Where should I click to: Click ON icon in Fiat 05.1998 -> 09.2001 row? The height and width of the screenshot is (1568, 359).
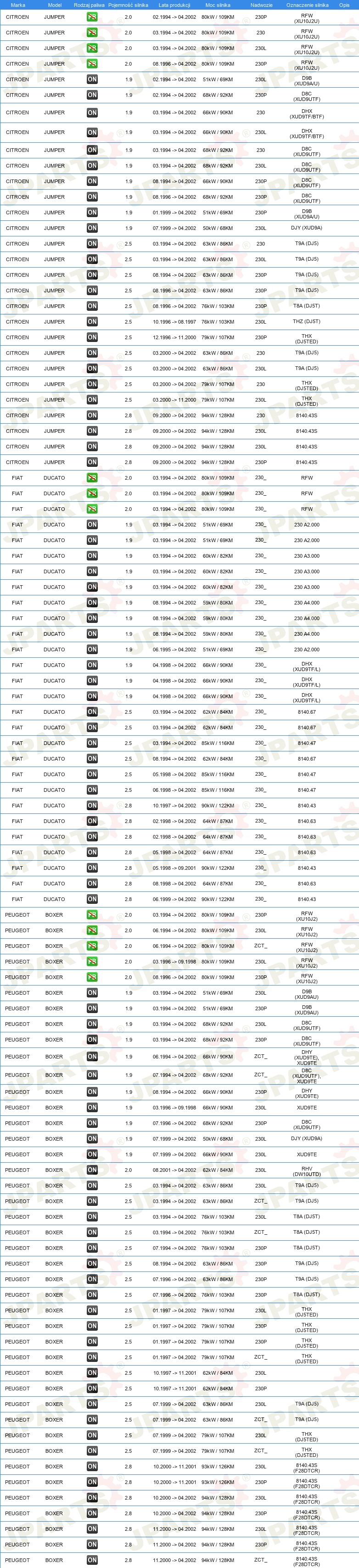pyautogui.click(x=92, y=868)
